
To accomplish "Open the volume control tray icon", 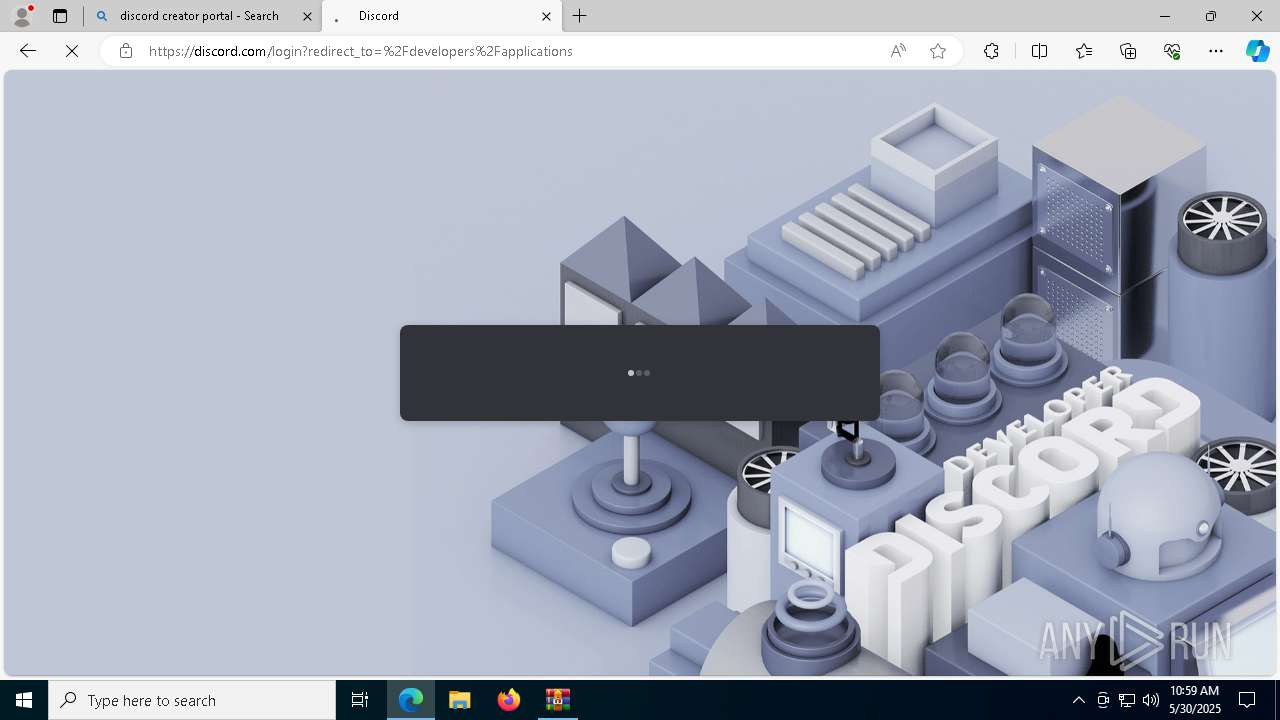I will [x=1150, y=700].
